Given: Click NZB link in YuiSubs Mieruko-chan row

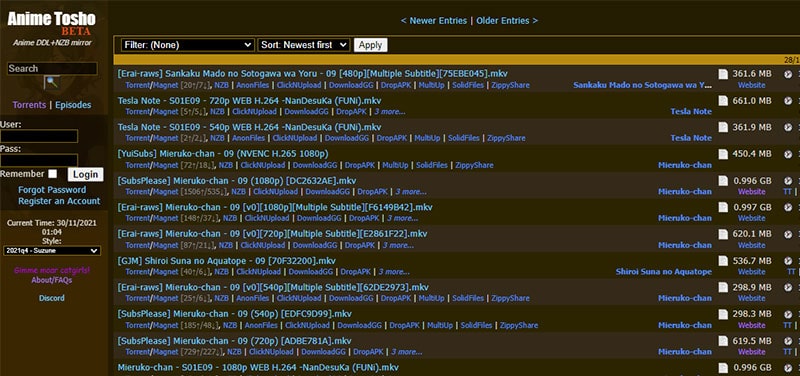Looking at the screenshot, I should 226,165.
